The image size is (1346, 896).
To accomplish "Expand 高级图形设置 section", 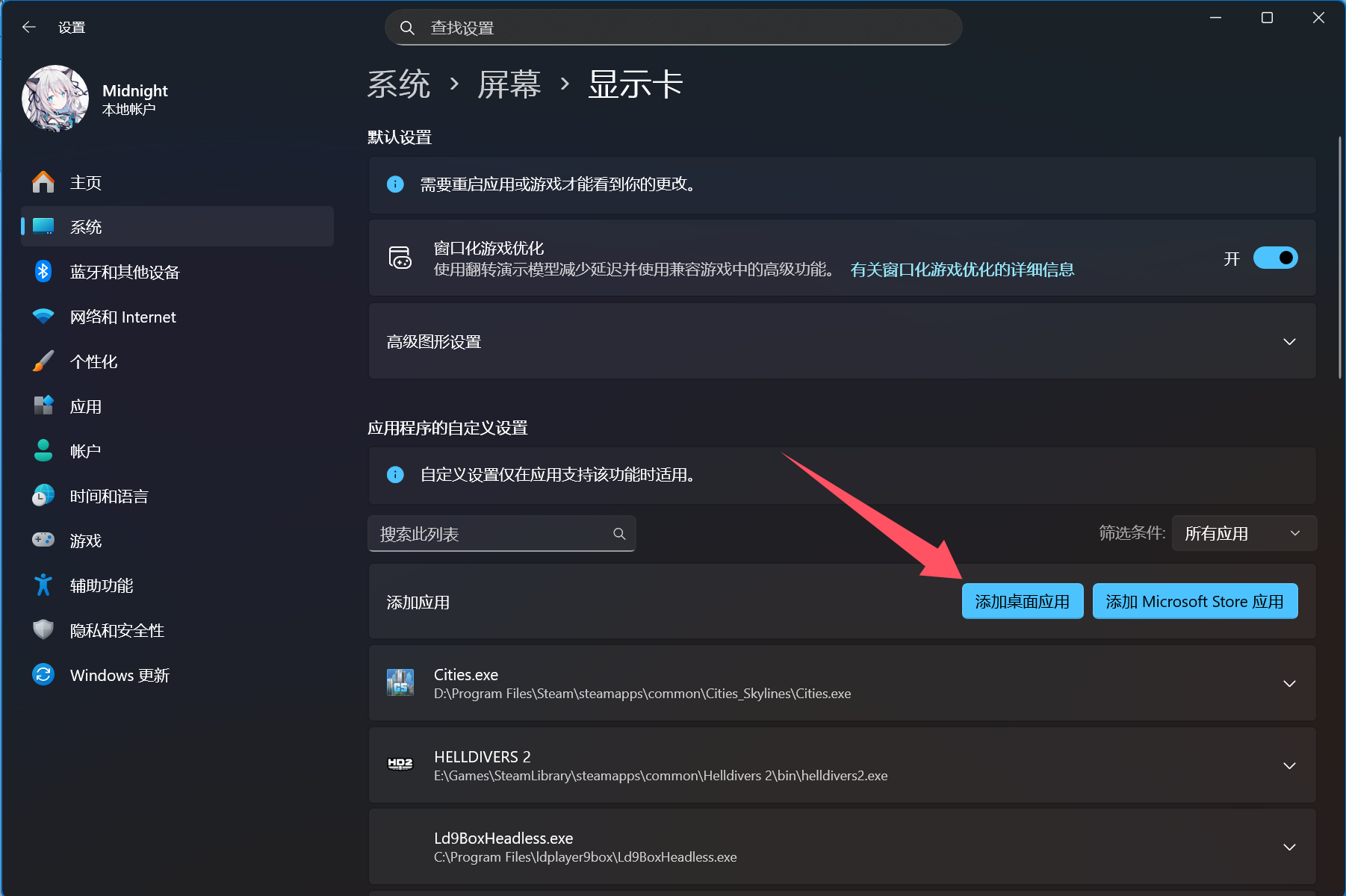I will tap(1288, 341).
